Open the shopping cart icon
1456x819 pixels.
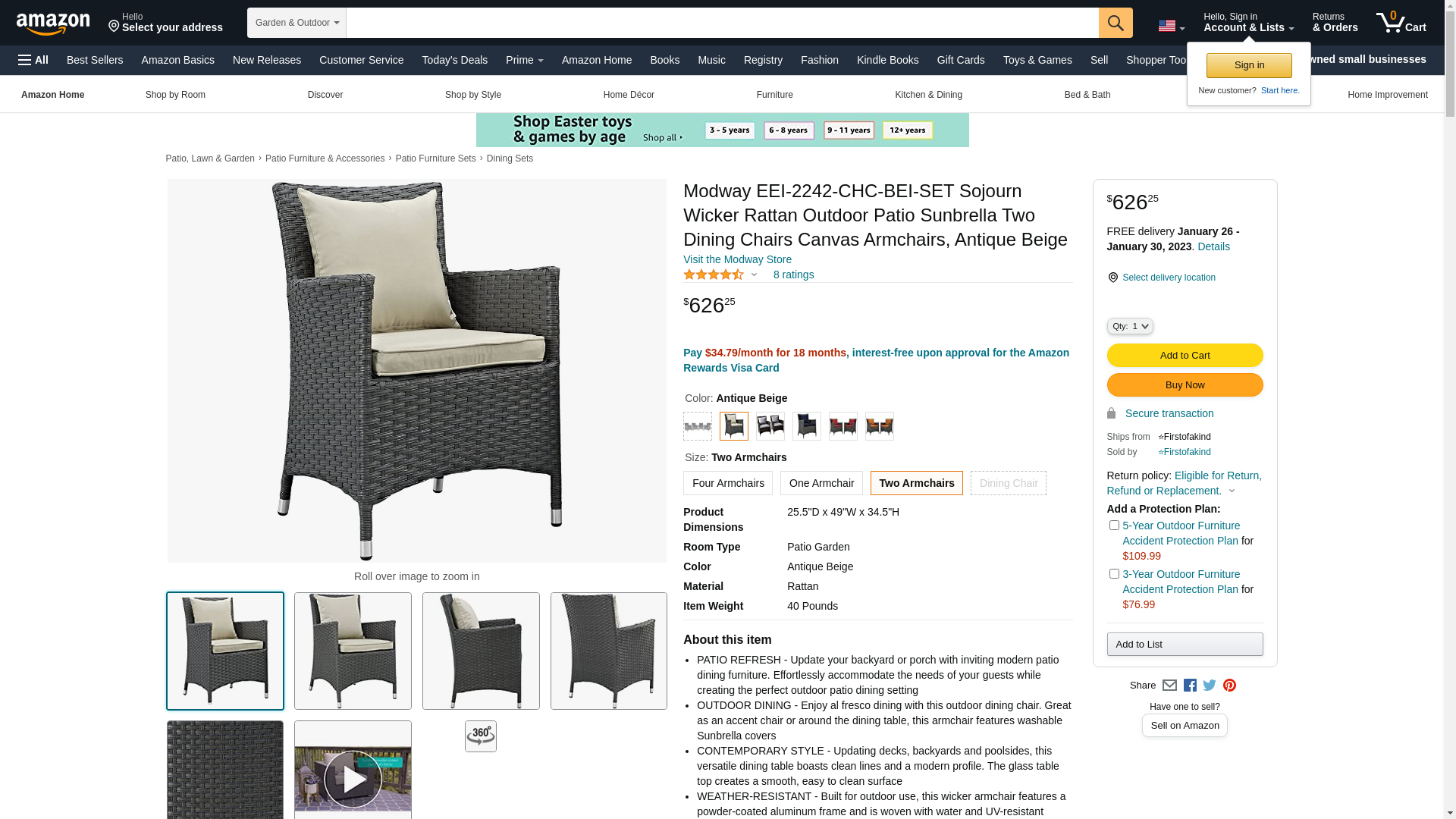[x=1401, y=23]
